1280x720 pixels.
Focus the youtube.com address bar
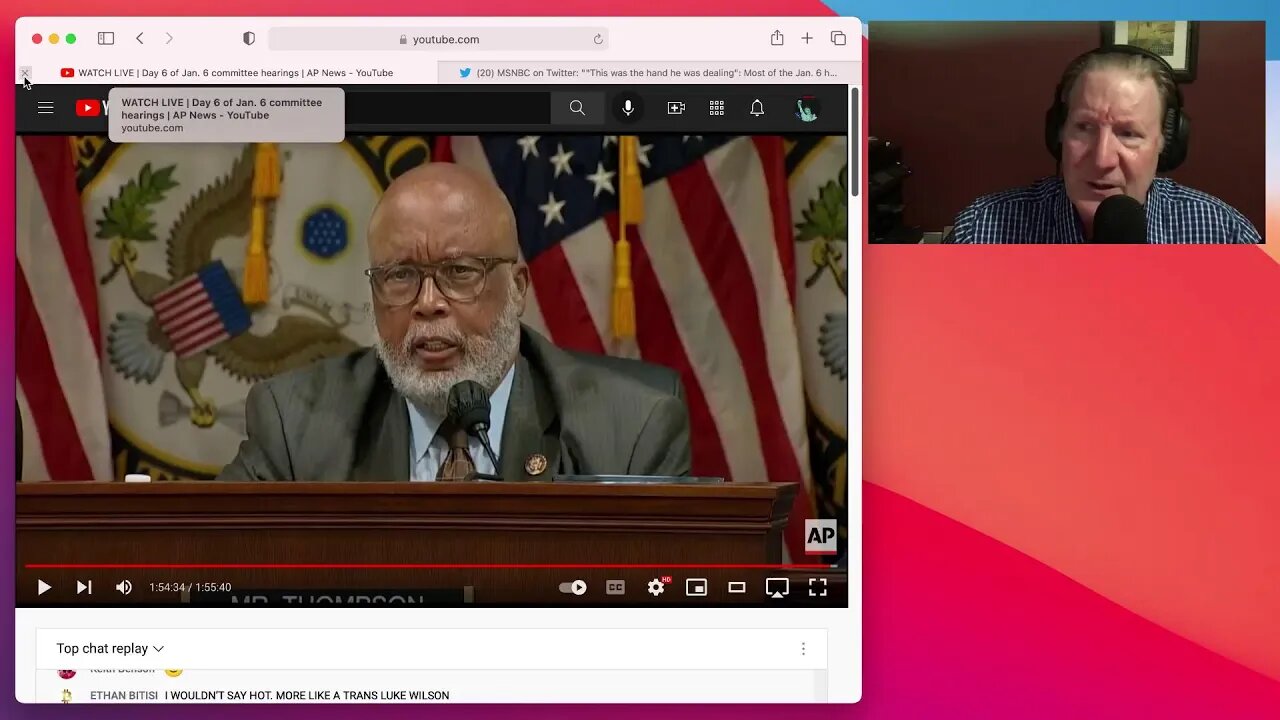point(438,39)
